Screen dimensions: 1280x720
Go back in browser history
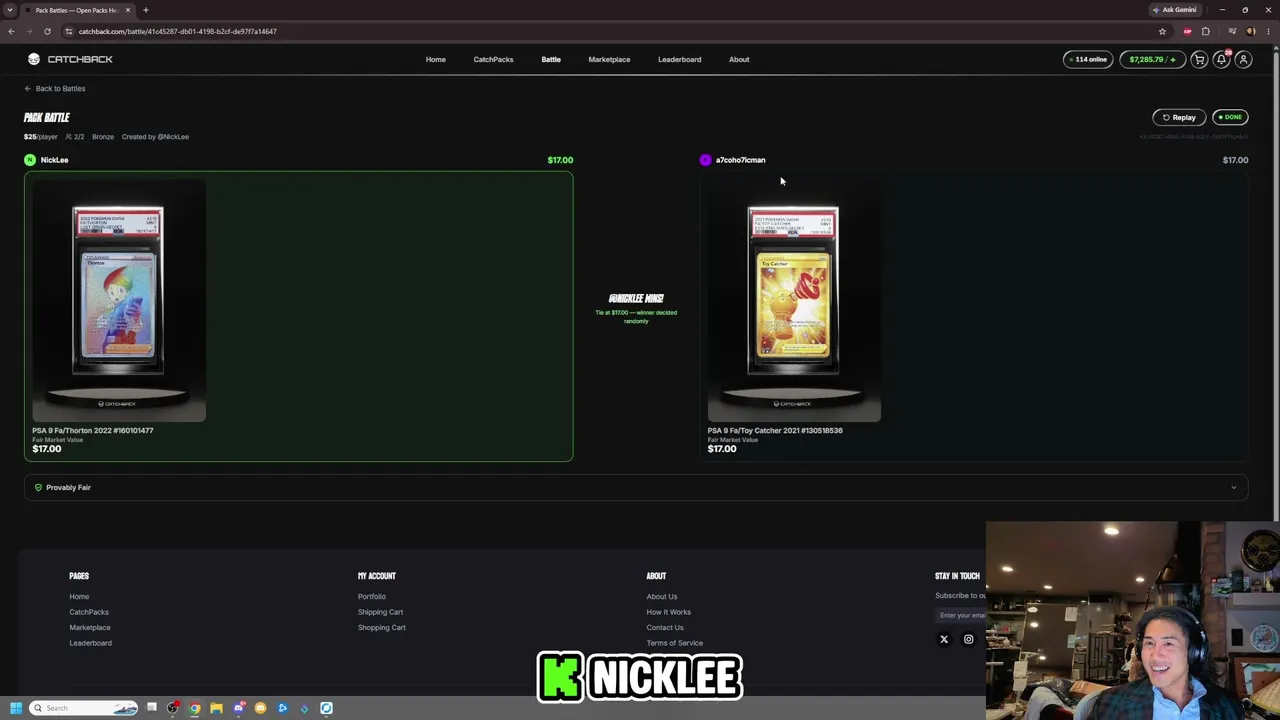[11, 31]
